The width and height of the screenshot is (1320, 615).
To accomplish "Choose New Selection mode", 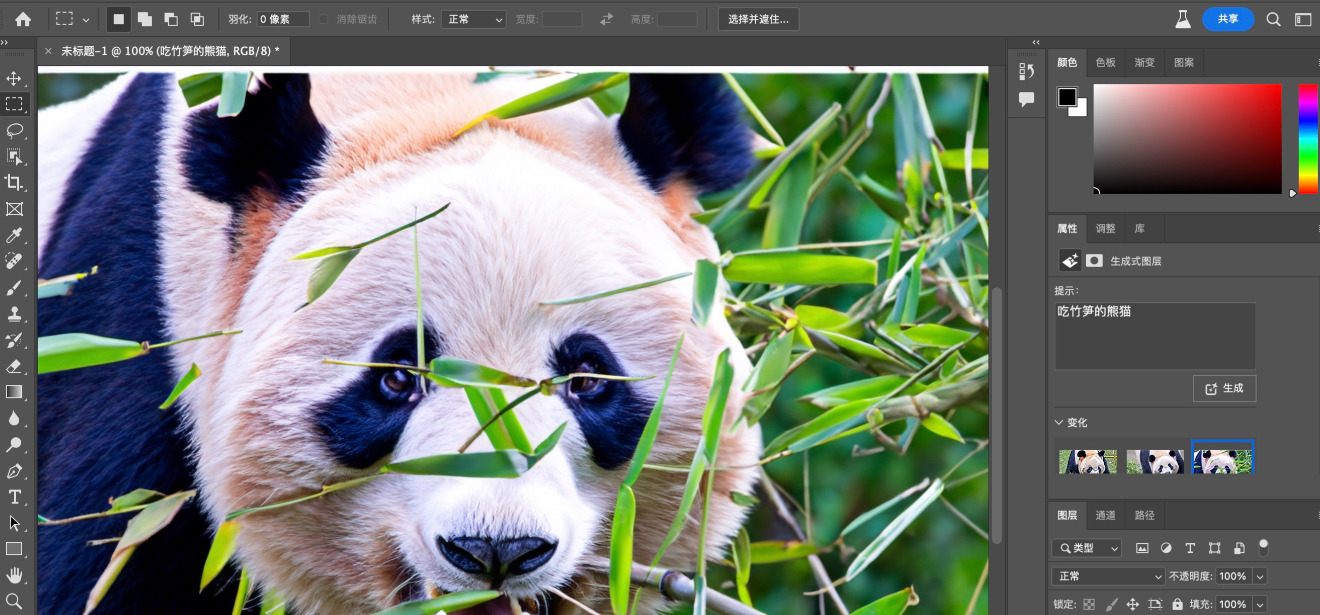I will point(118,19).
